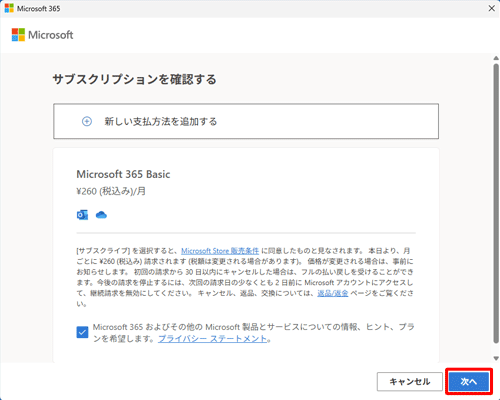Screen dimensions: 500x400
Task: Open the 返品/返金 link
Action: pos(333,293)
